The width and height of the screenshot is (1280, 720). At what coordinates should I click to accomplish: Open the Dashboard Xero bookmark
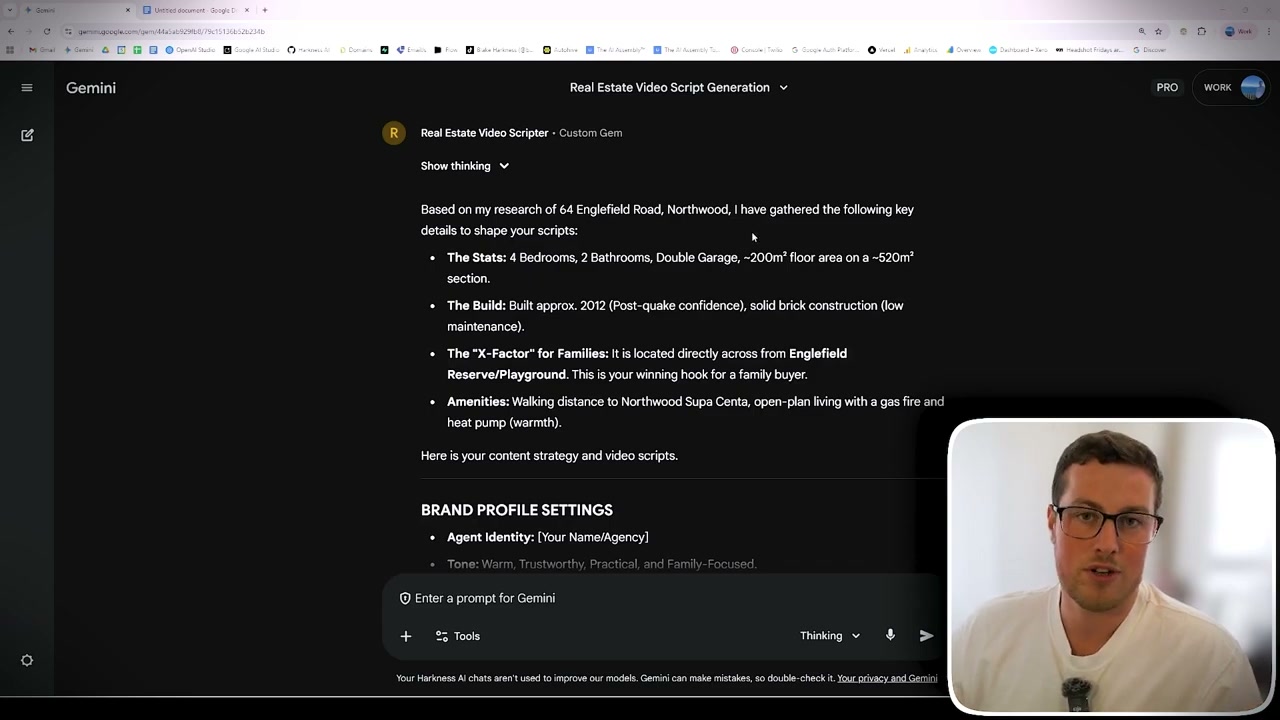[1019, 50]
